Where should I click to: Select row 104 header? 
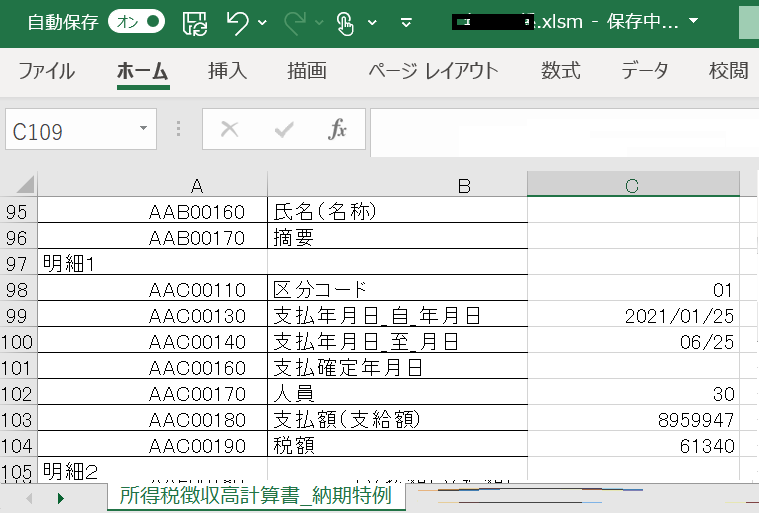coord(18,446)
